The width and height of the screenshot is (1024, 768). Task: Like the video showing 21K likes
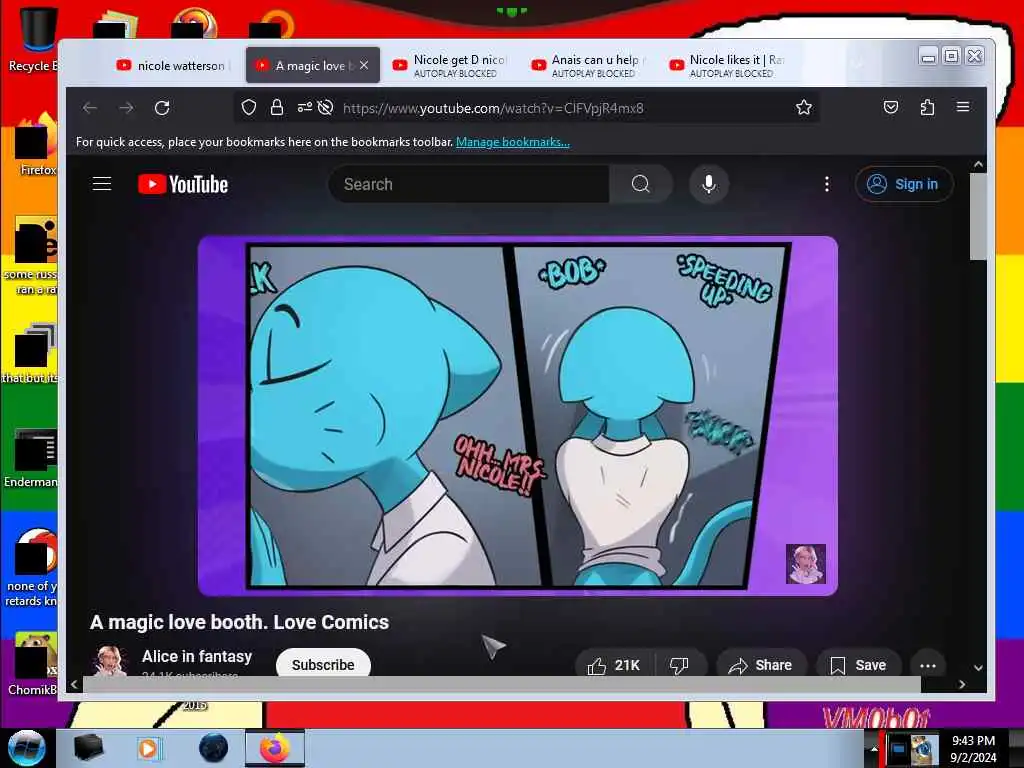click(614, 664)
